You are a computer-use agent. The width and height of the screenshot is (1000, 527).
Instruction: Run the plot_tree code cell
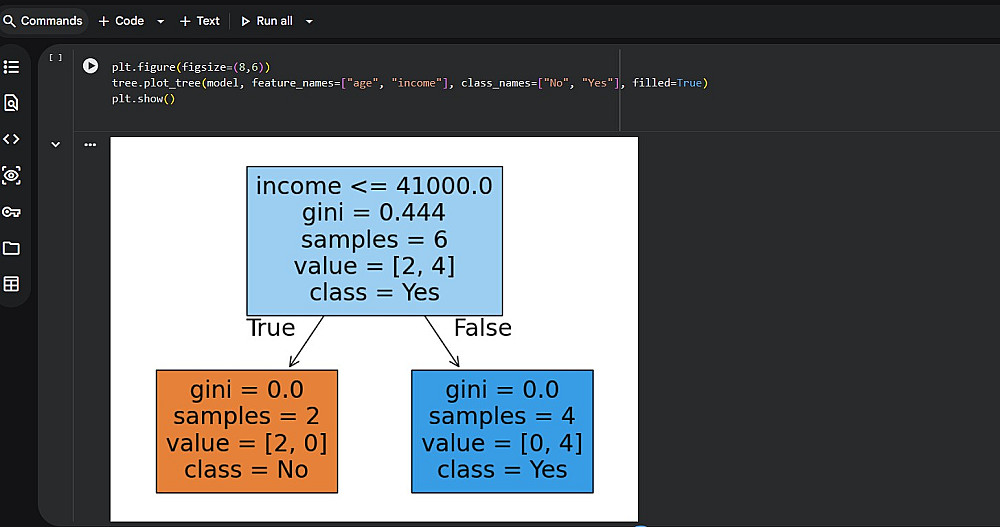coord(91,66)
